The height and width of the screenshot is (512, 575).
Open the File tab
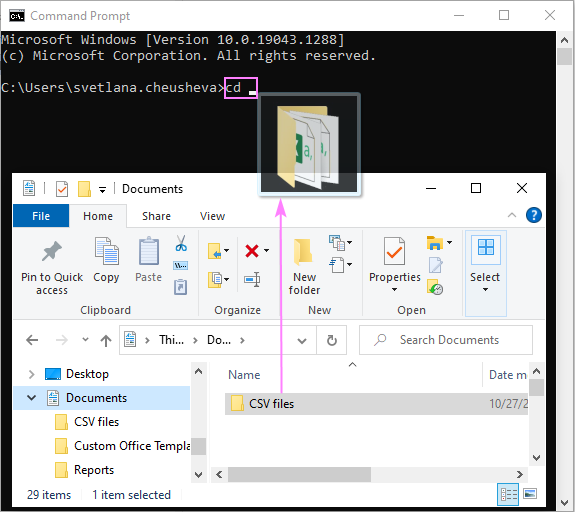41,216
